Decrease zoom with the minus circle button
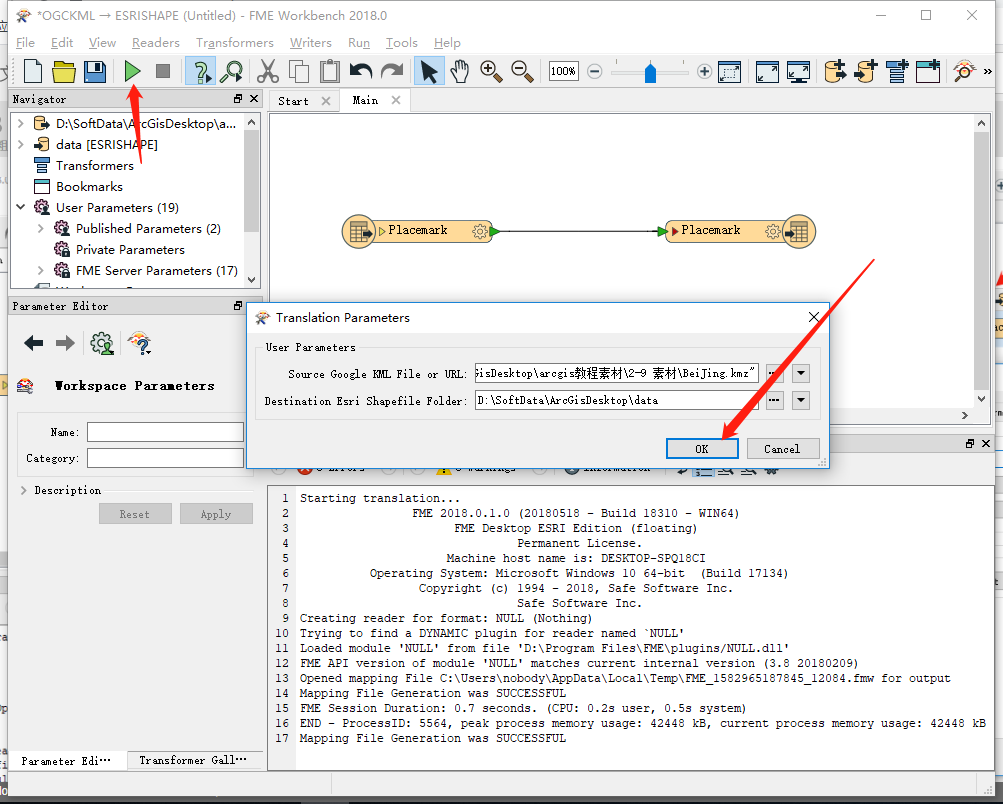The width and height of the screenshot is (1003, 804). [x=595, y=71]
